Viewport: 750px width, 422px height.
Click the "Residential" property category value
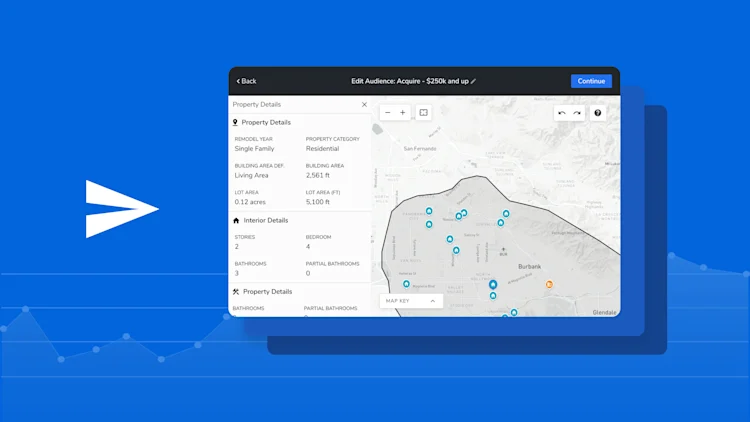(x=322, y=149)
